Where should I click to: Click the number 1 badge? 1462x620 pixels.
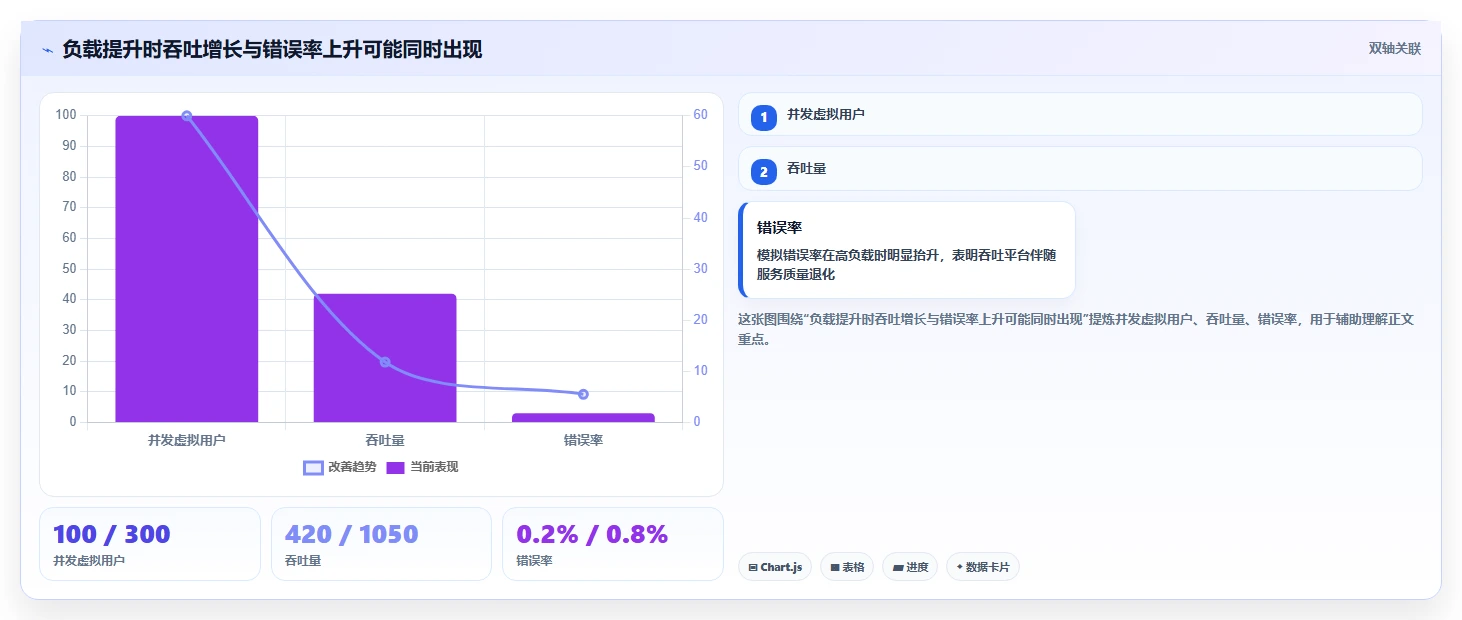[x=764, y=118]
